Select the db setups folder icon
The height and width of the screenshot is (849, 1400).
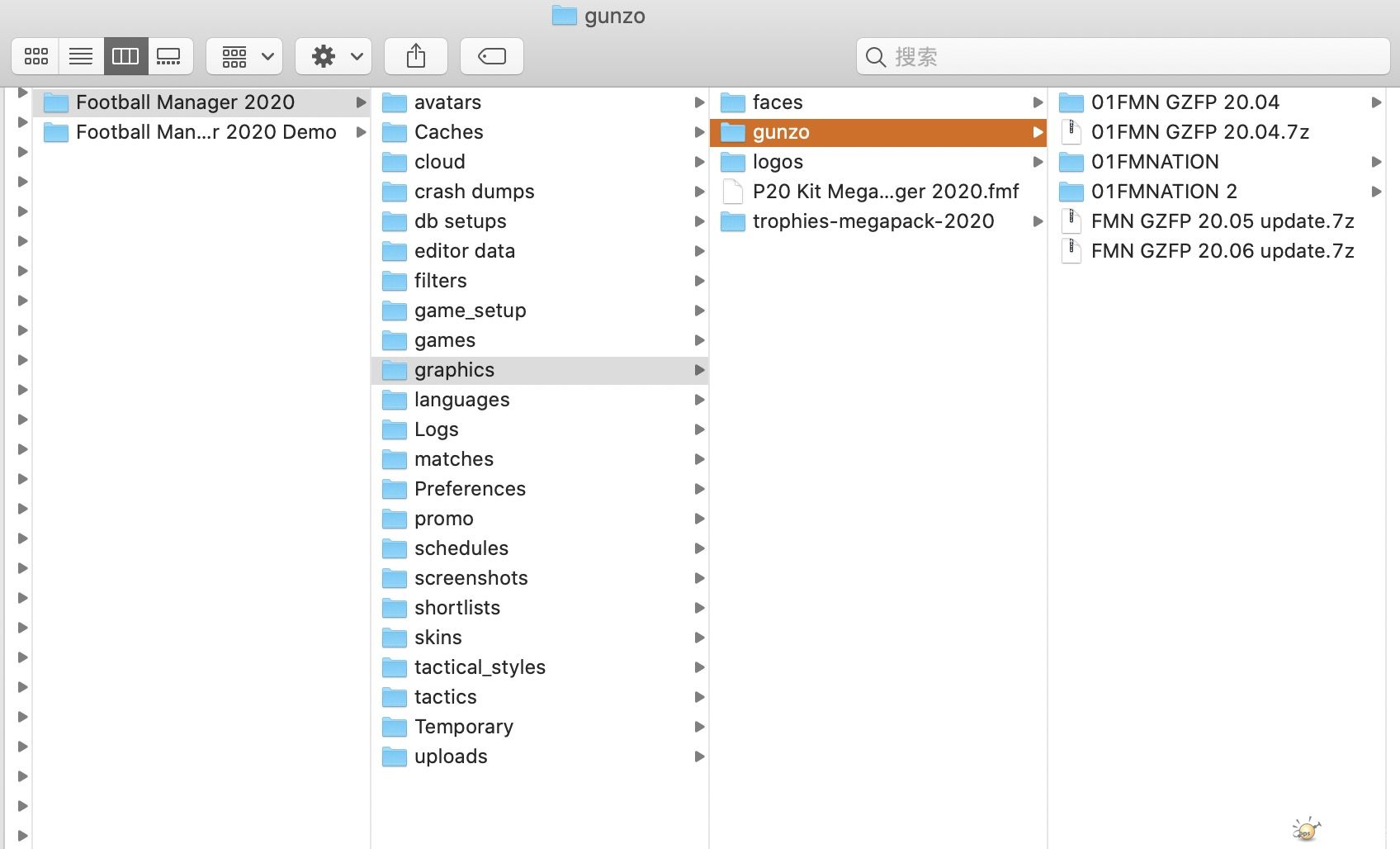(395, 221)
